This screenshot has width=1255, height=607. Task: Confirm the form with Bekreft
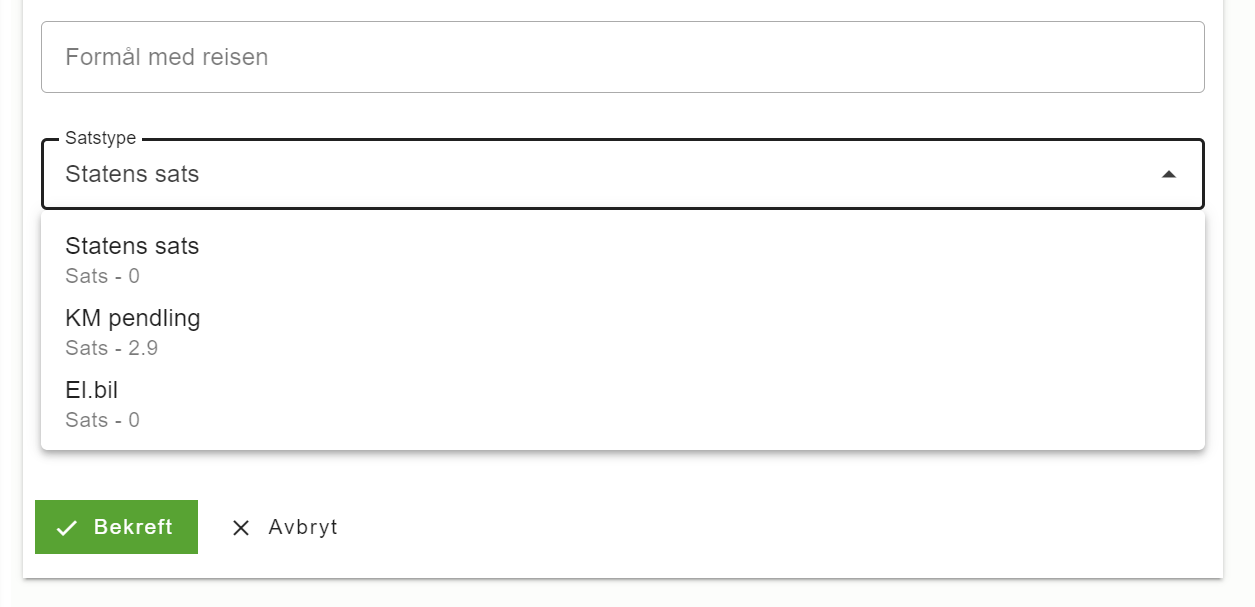coord(116,527)
